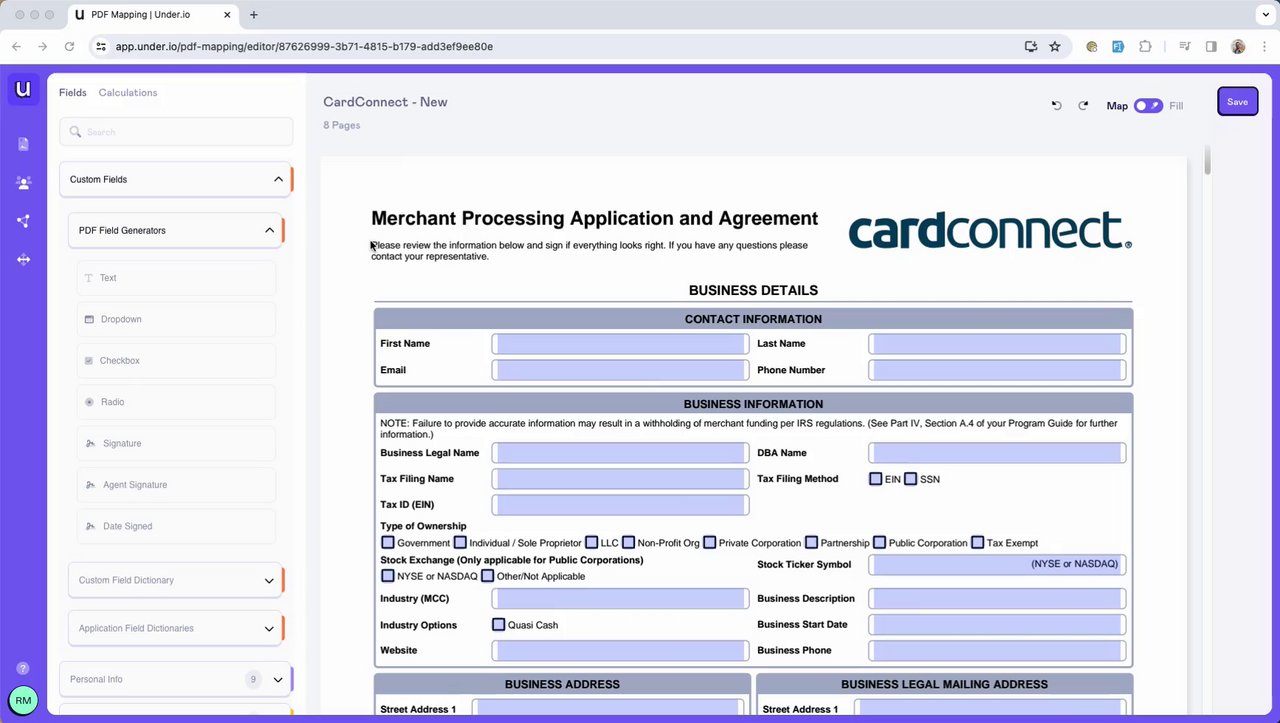Click the undo arrow icon
Screen dimensions: 1280x723
coord(1056,105)
